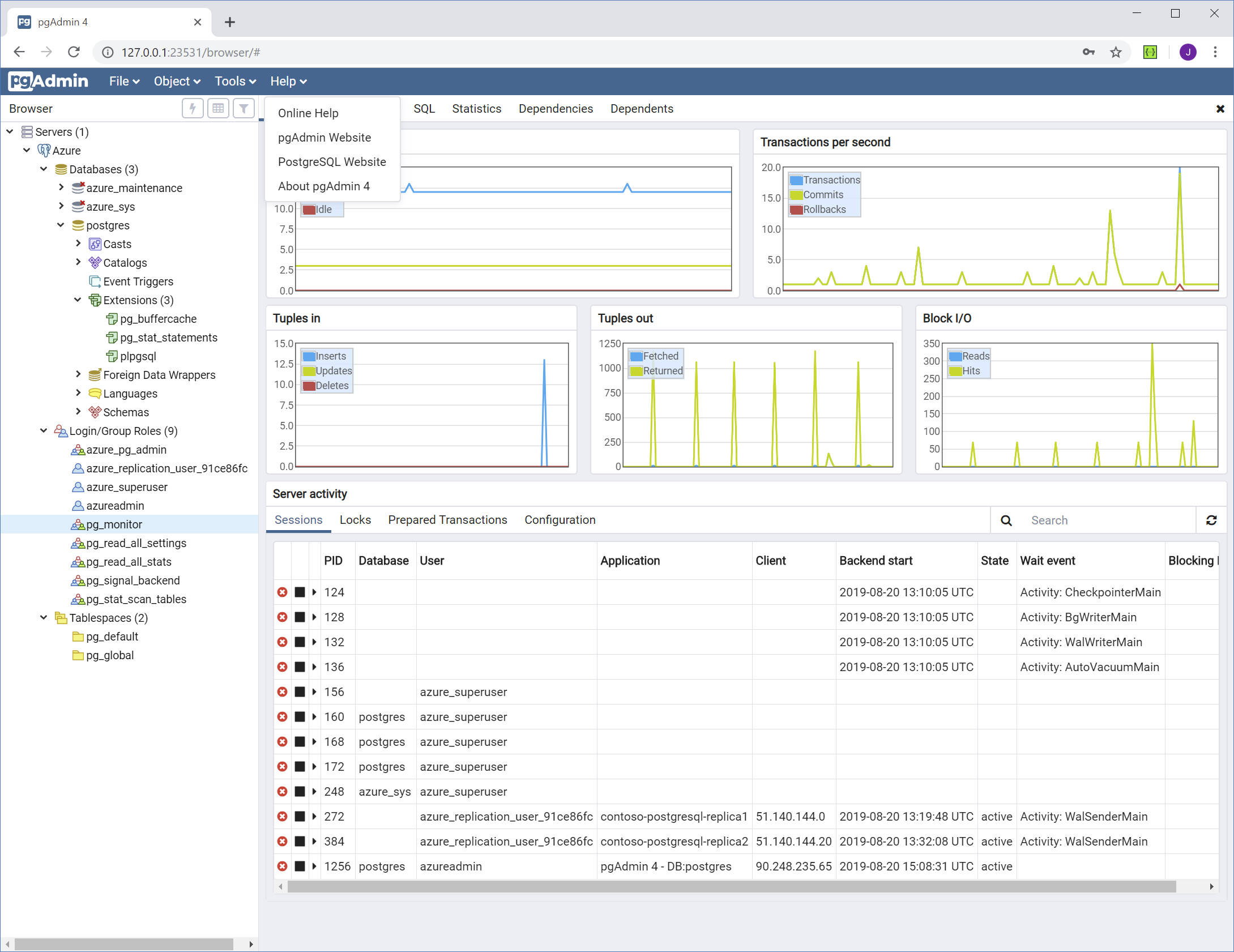The width and height of the screenshot is (1234, 952).
Task: Click the search magnifier in Server activity
Action: [1006, 520]
